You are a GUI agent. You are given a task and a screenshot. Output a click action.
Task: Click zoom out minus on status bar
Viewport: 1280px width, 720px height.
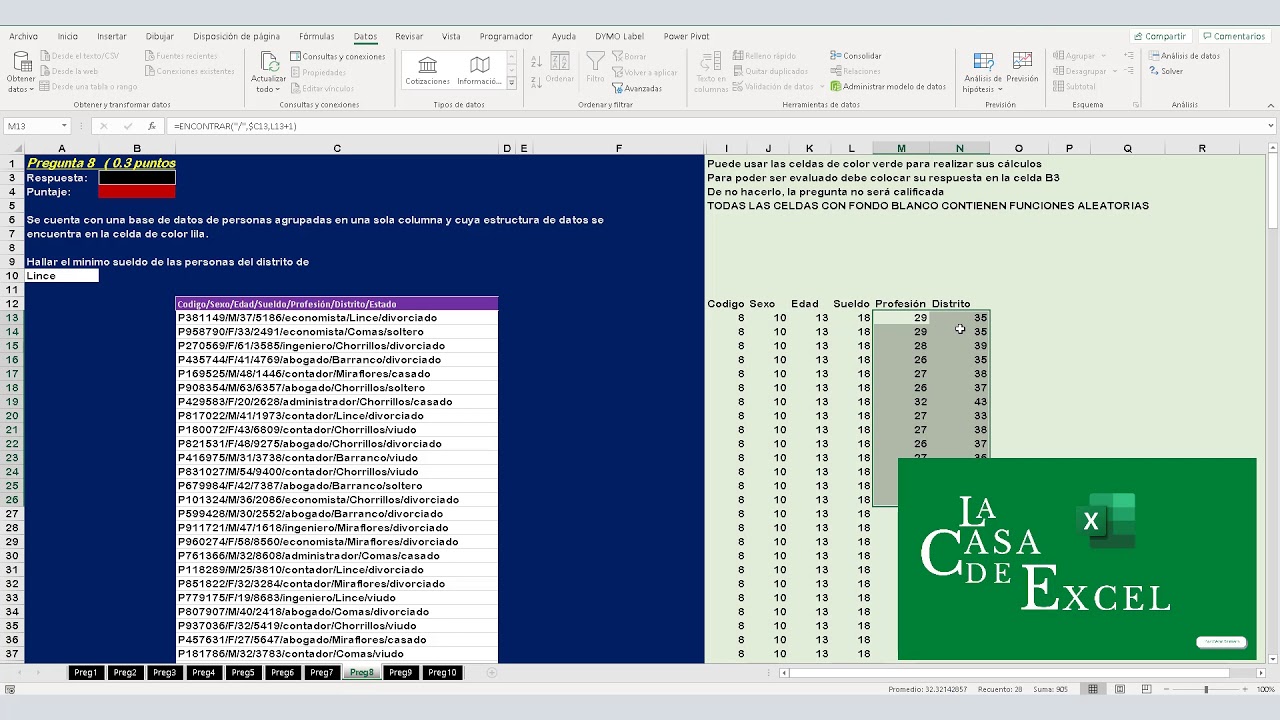coord(1165,689)
